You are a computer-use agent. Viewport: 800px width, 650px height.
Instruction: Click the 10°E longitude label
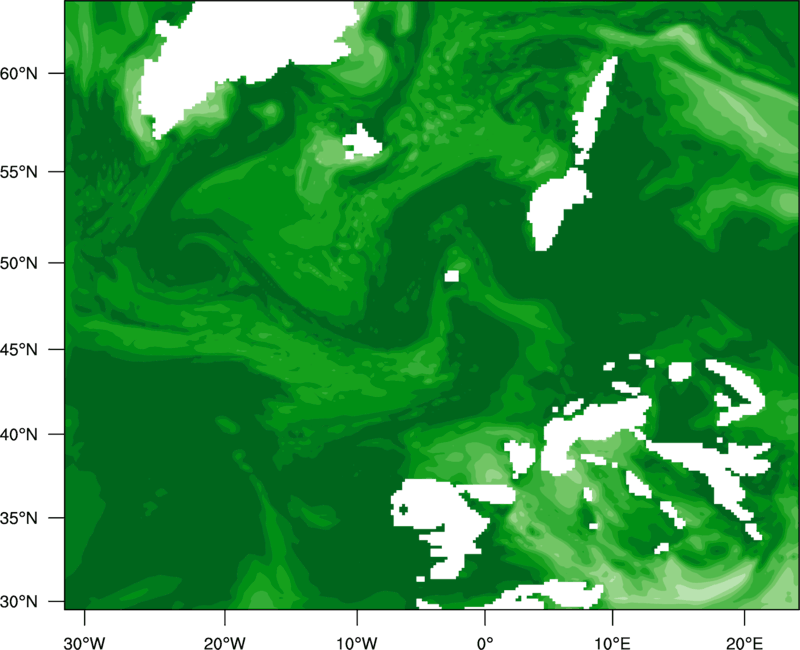click(612, 643)
